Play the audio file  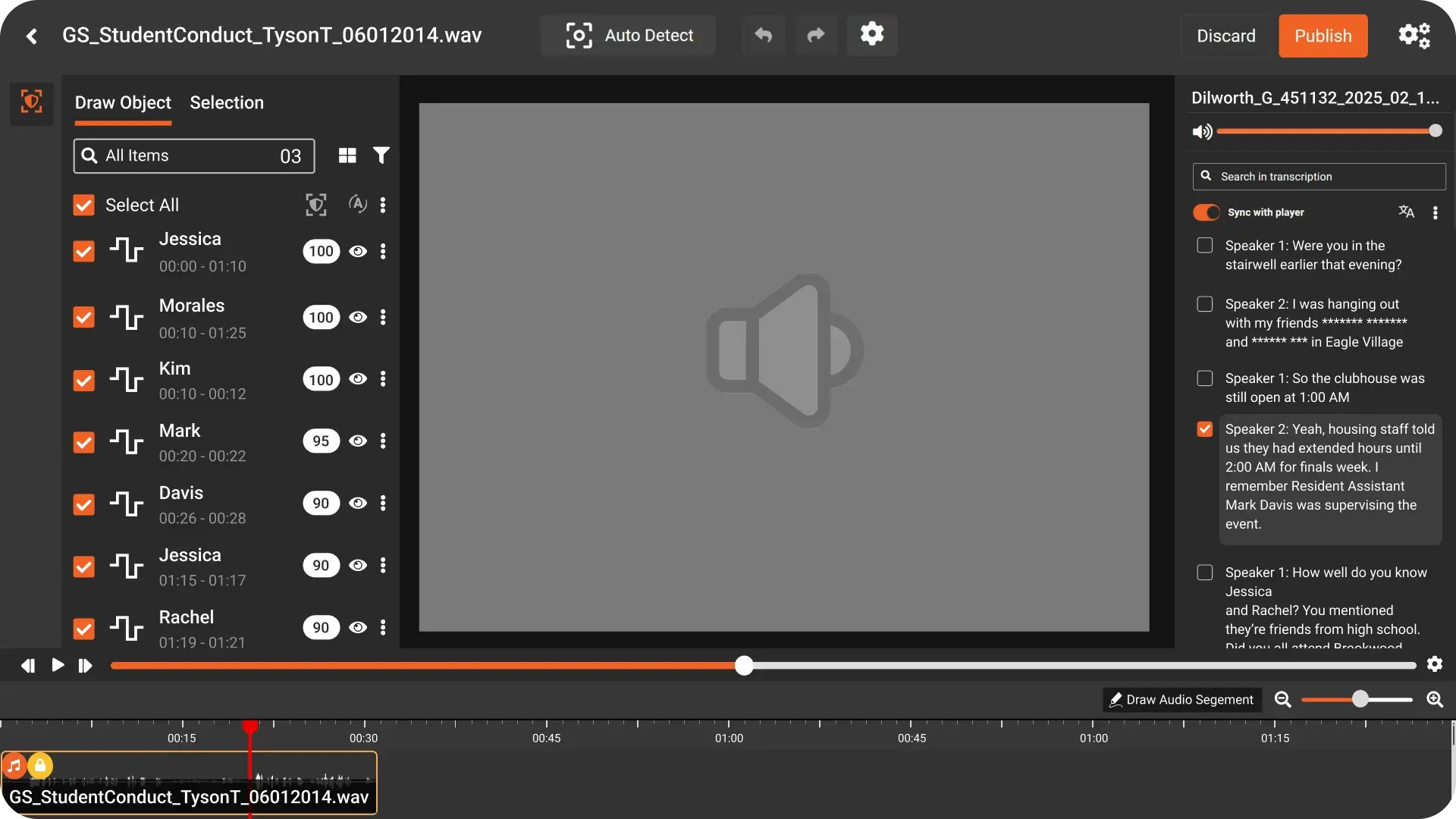coord(58,665)
